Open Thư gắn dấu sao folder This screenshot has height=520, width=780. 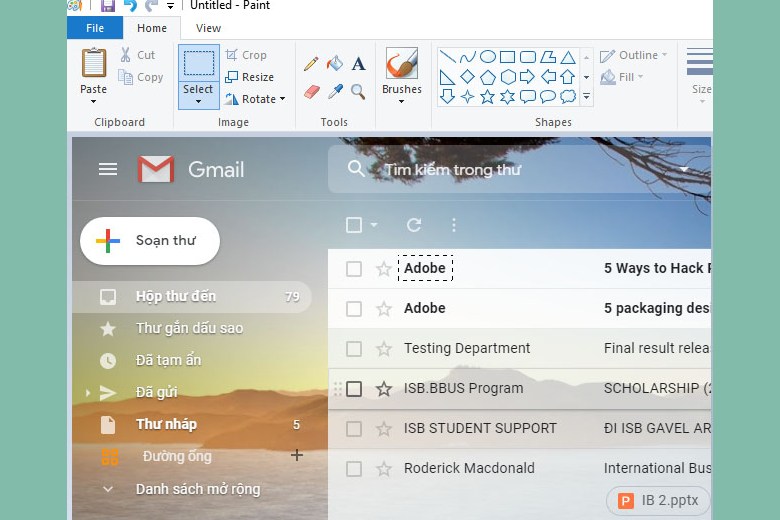point(192,328)
